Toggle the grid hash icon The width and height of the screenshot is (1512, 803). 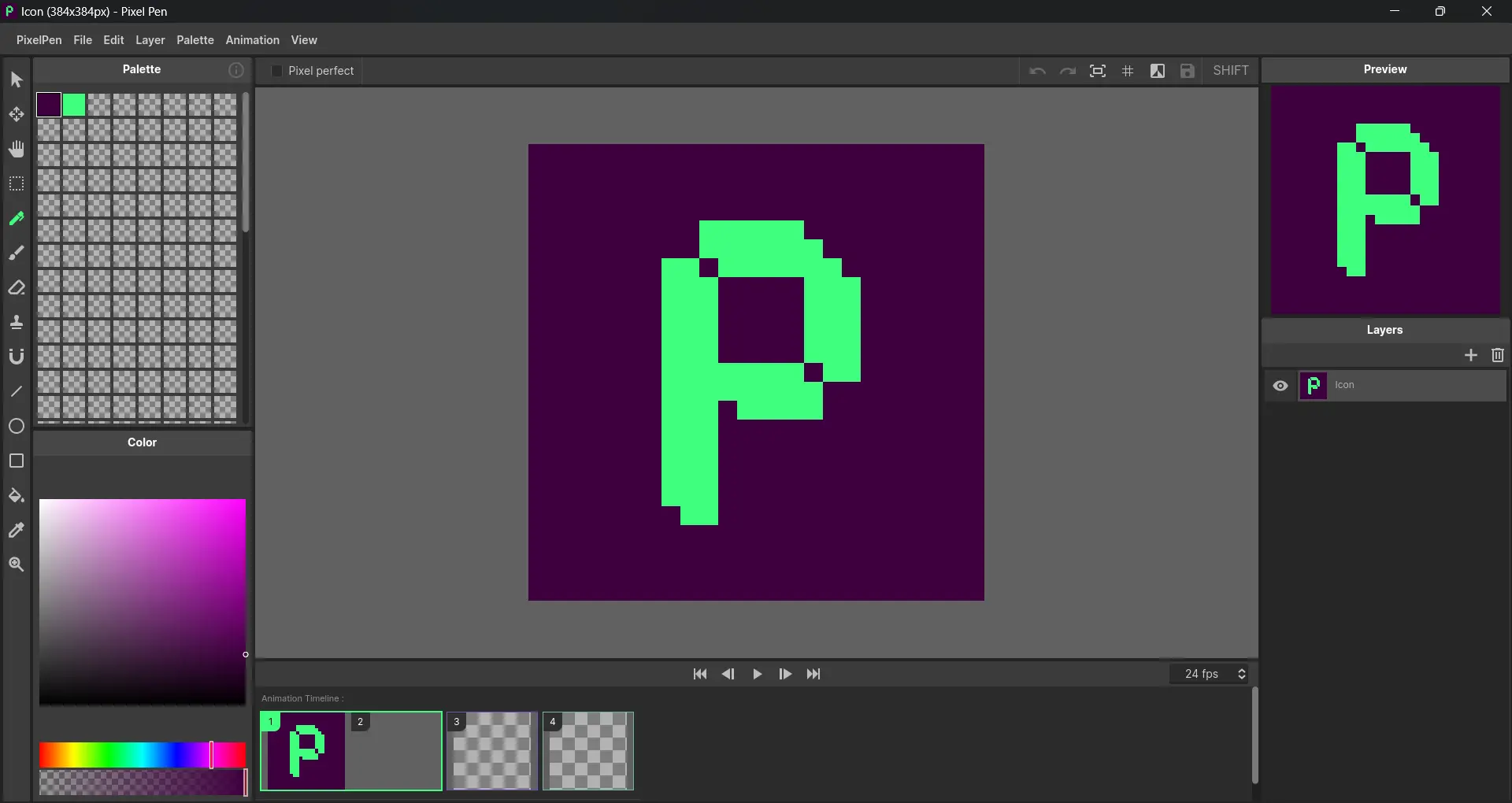pos(1128,71)
